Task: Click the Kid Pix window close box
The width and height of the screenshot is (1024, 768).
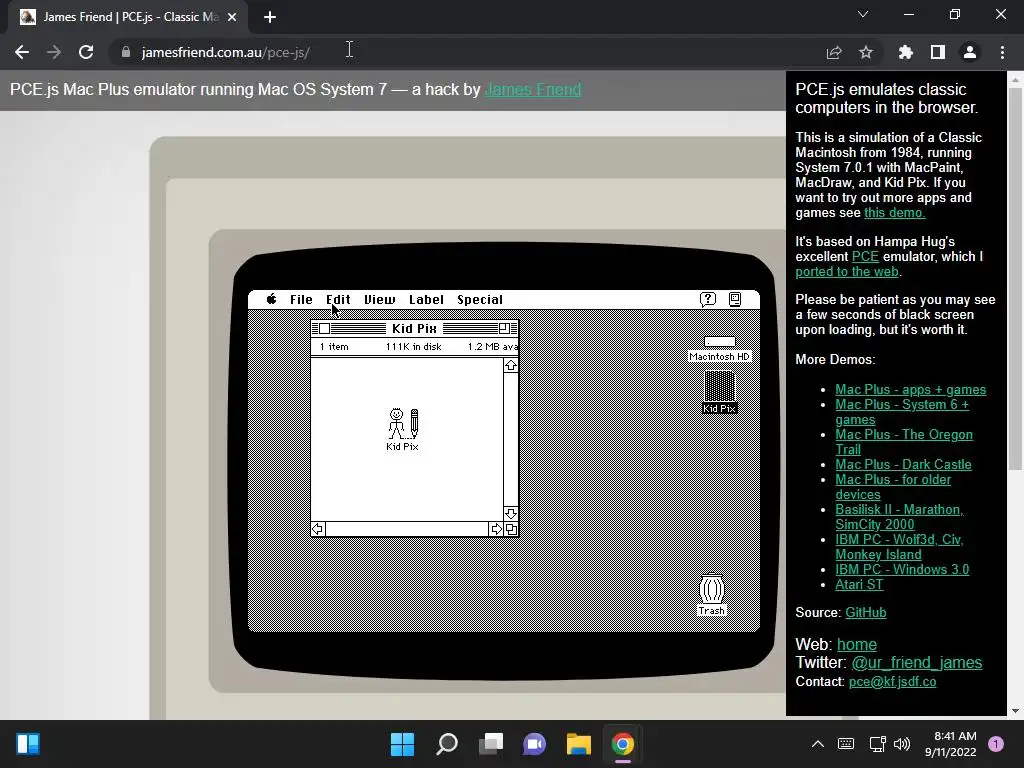Action: (x=324, y=328)
